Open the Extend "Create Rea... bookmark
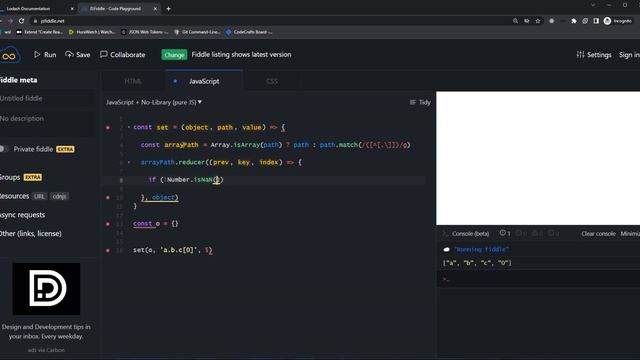640x360 pixels. pyautogui.click(x=40, y=32)
